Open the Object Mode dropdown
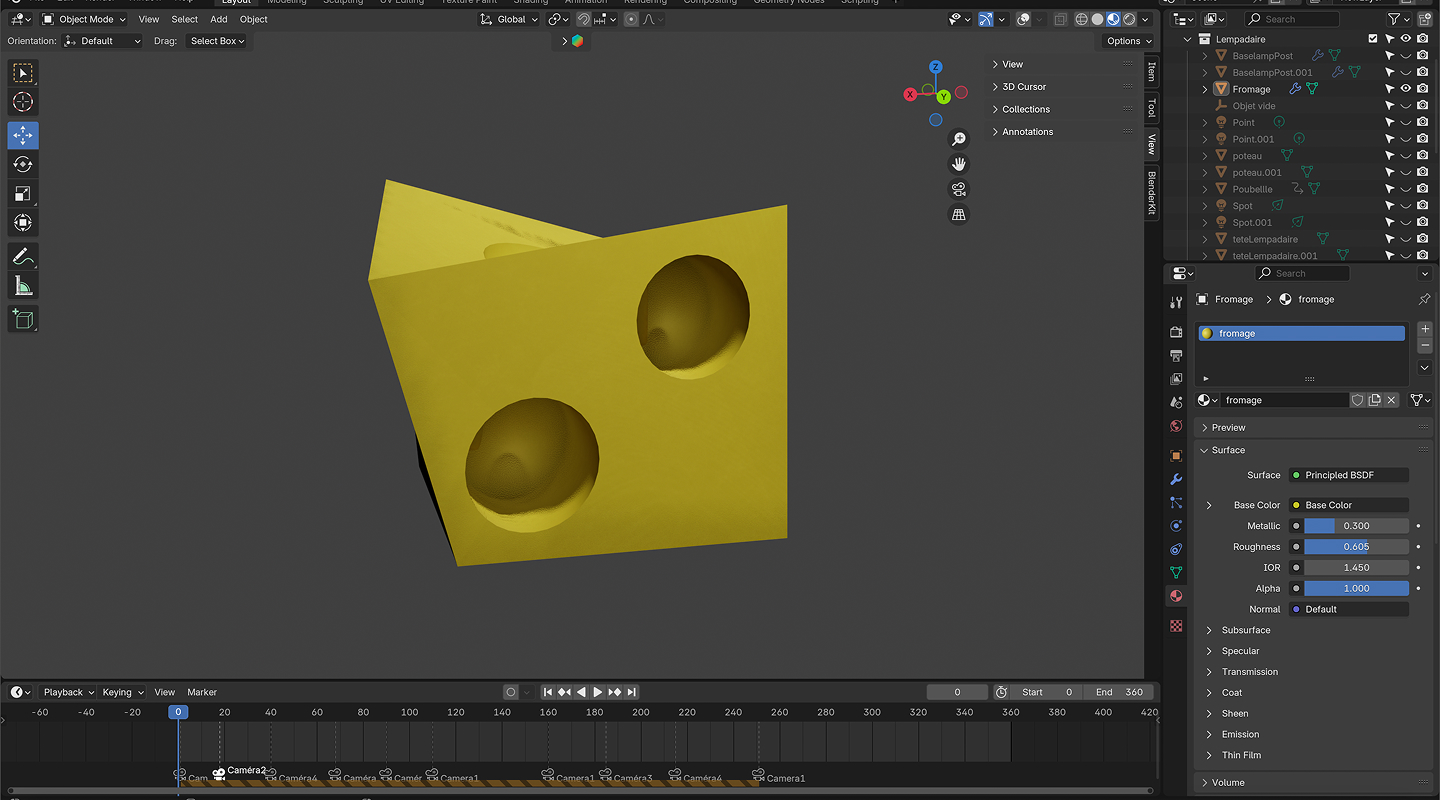Viewport: 1440px width, 800px height. click(85, 19)
